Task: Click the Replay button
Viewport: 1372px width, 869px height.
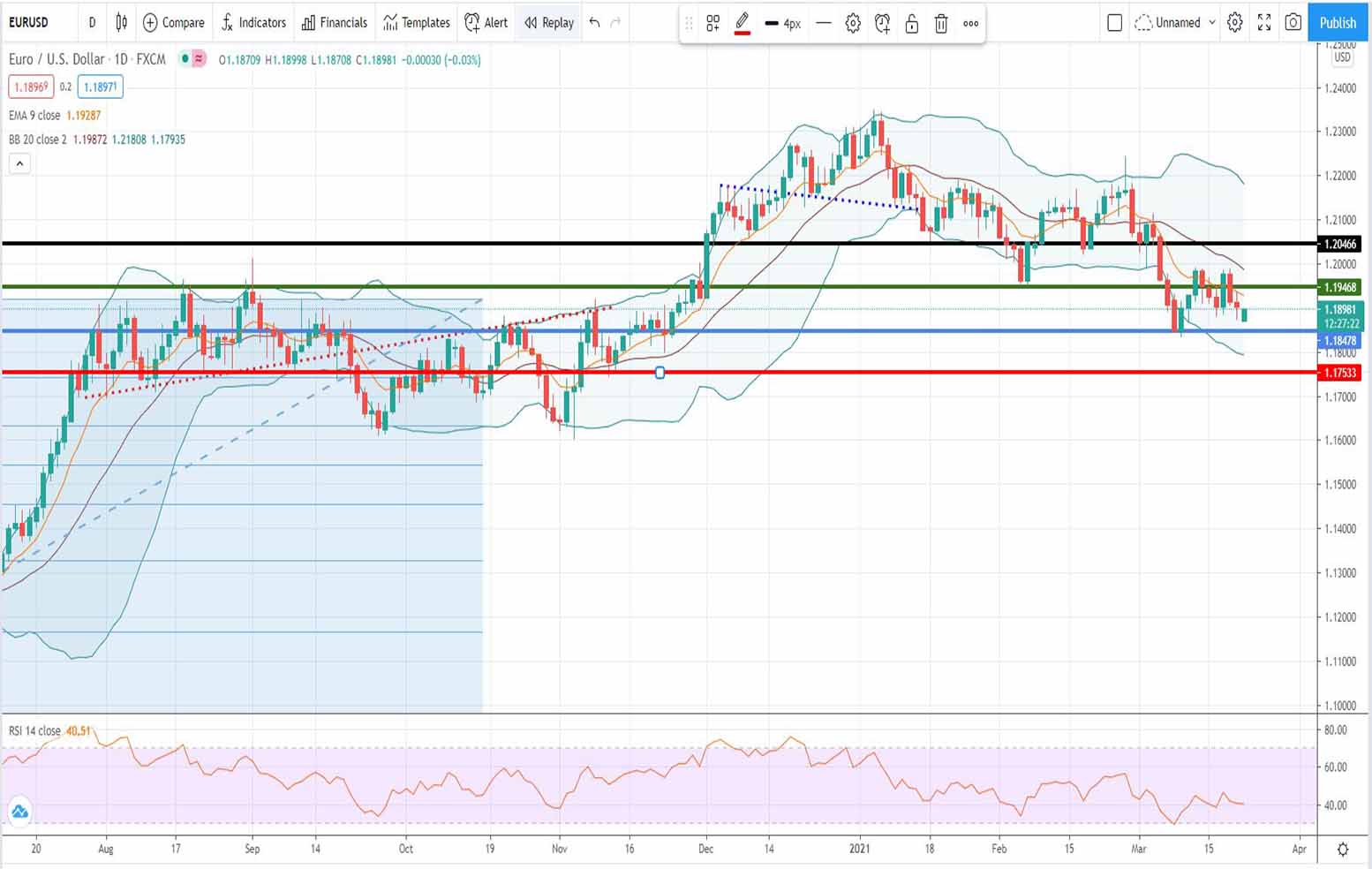Action: 549,23
